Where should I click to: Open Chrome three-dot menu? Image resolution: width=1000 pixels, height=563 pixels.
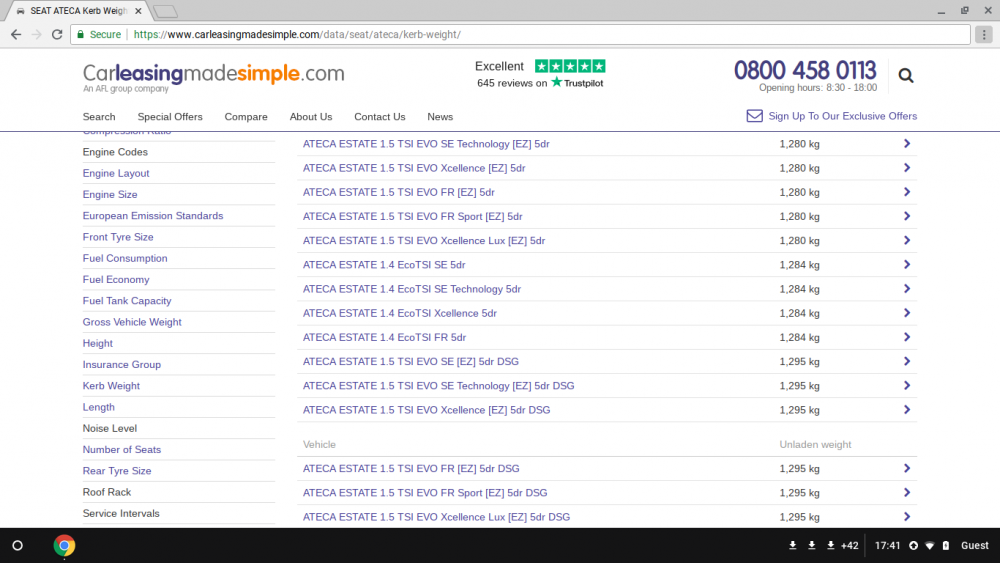pos(984,34)
